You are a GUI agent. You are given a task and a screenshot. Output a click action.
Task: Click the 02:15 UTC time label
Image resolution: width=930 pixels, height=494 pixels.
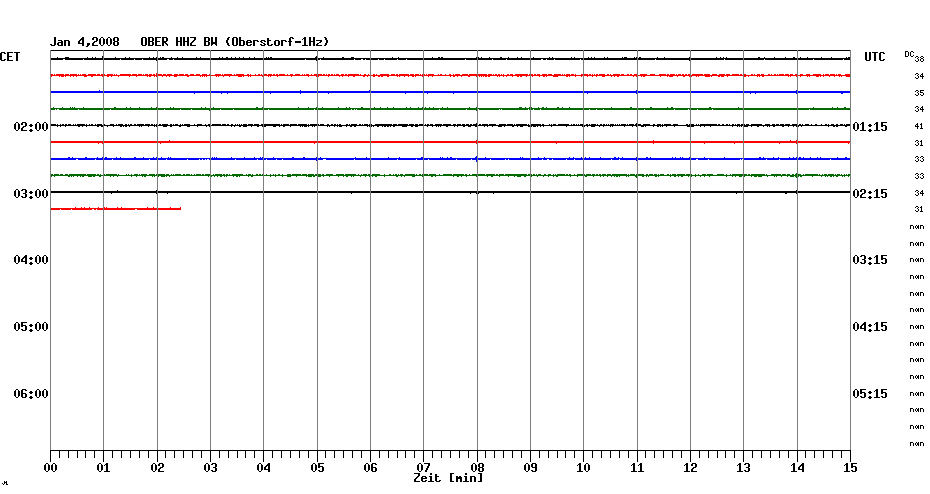click(870, 194)
